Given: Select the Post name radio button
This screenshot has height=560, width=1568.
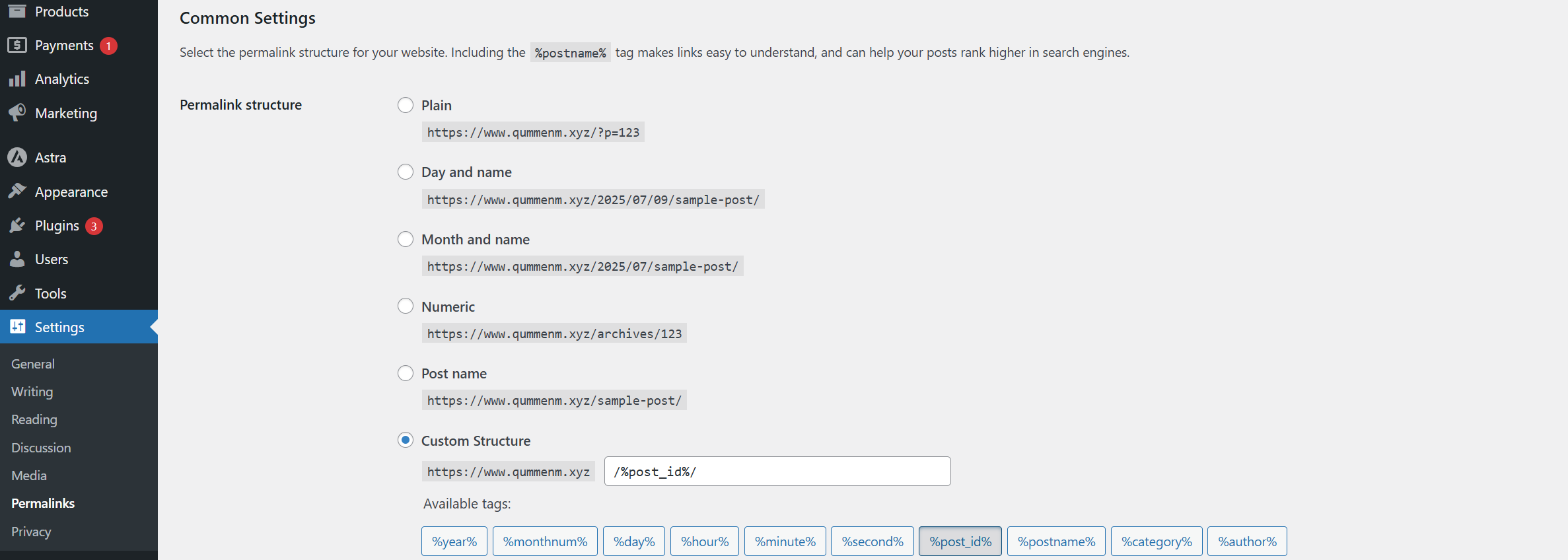Looking at the screenshot, I should (x=406, y=373).
